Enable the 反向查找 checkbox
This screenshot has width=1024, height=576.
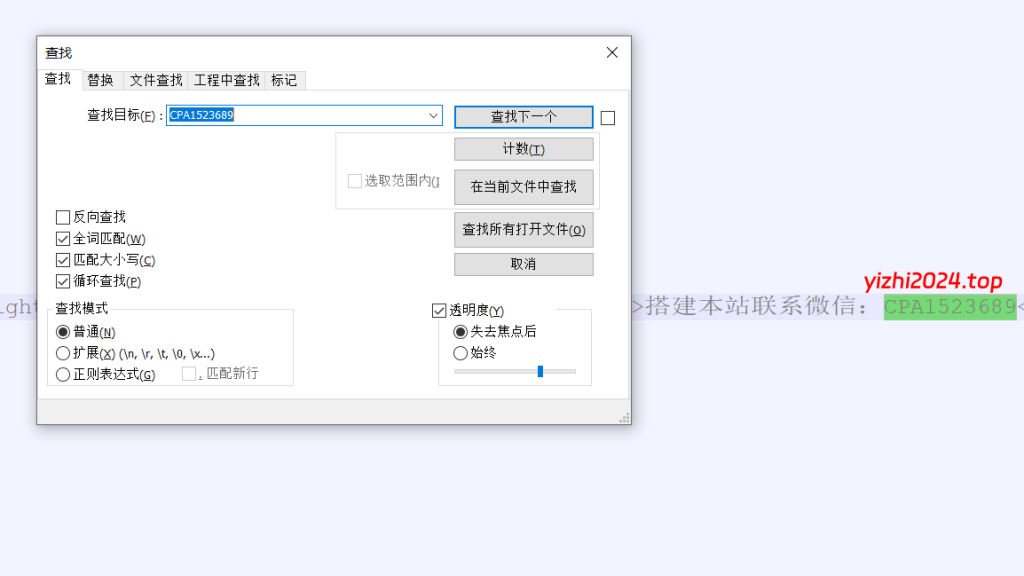coord(63,217)
